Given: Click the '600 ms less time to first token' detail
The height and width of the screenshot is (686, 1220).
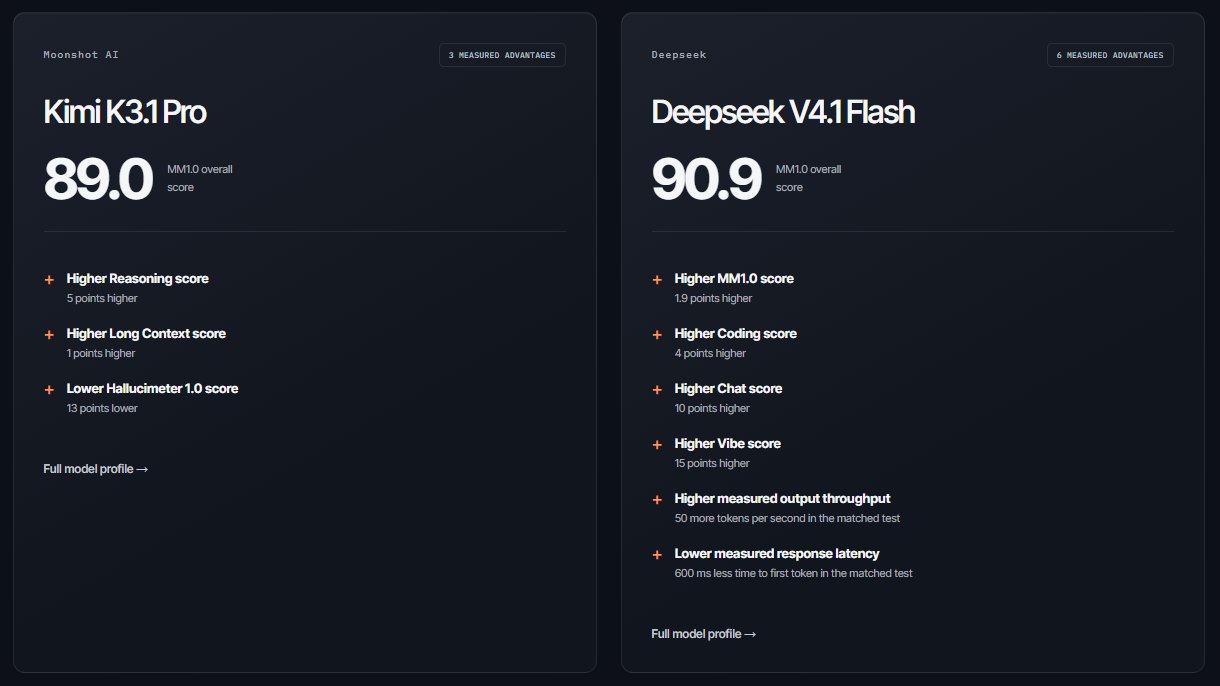Looking at the screenshot, I should (x=794, y=574).
